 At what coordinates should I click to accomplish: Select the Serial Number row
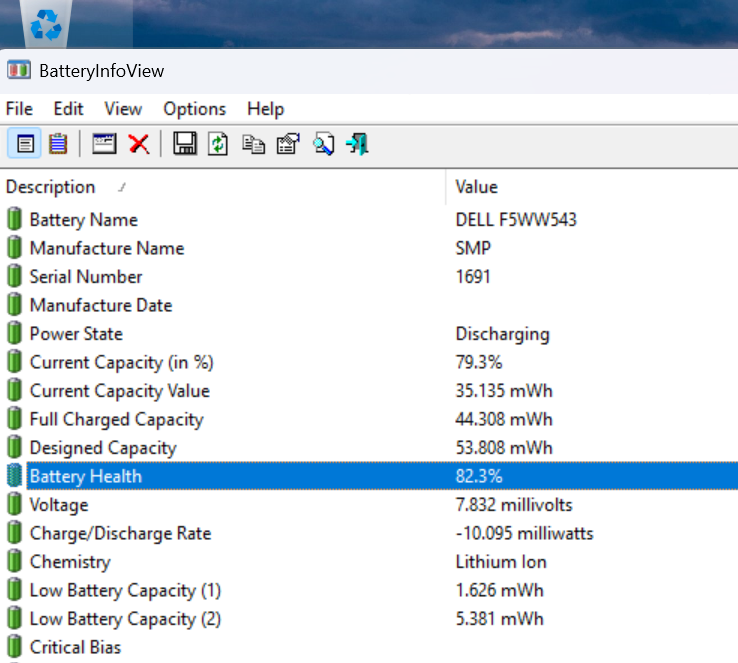tap(369, 277)
